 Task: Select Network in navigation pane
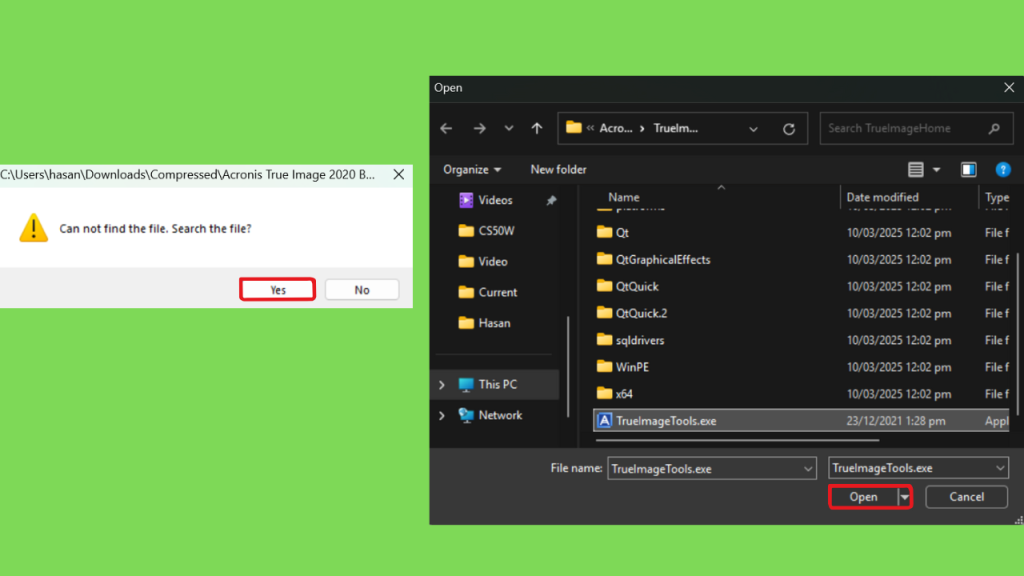[500, 415]
